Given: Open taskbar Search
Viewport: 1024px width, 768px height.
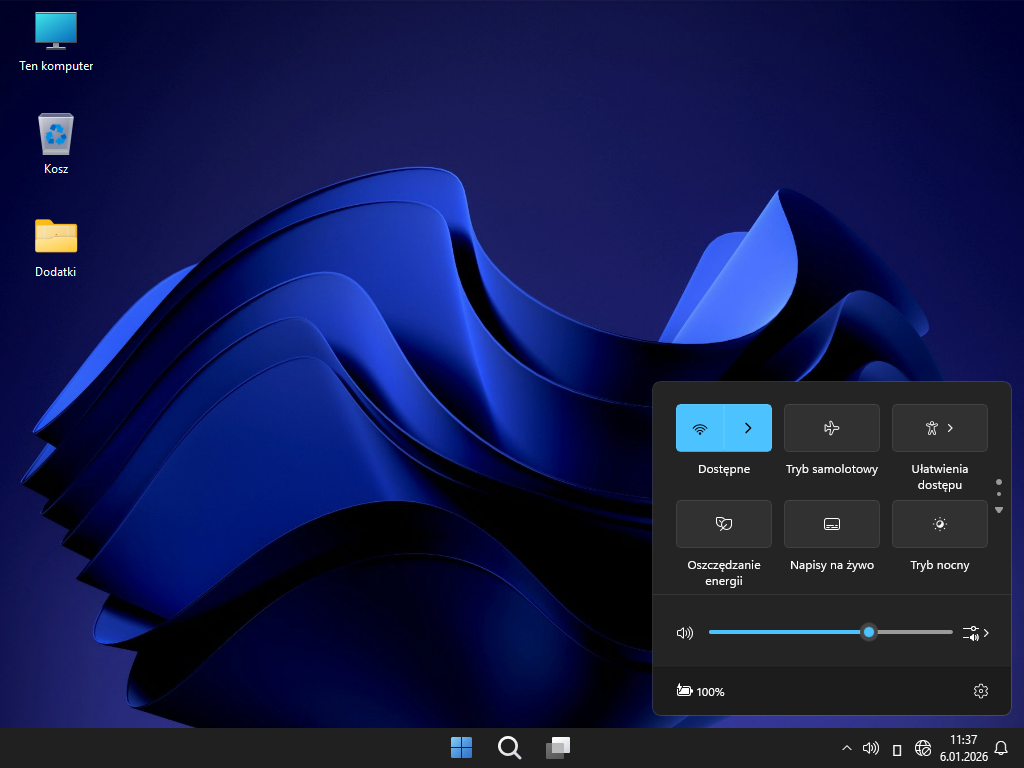Looking at the screenshot, I should click(x=509, y=747).
